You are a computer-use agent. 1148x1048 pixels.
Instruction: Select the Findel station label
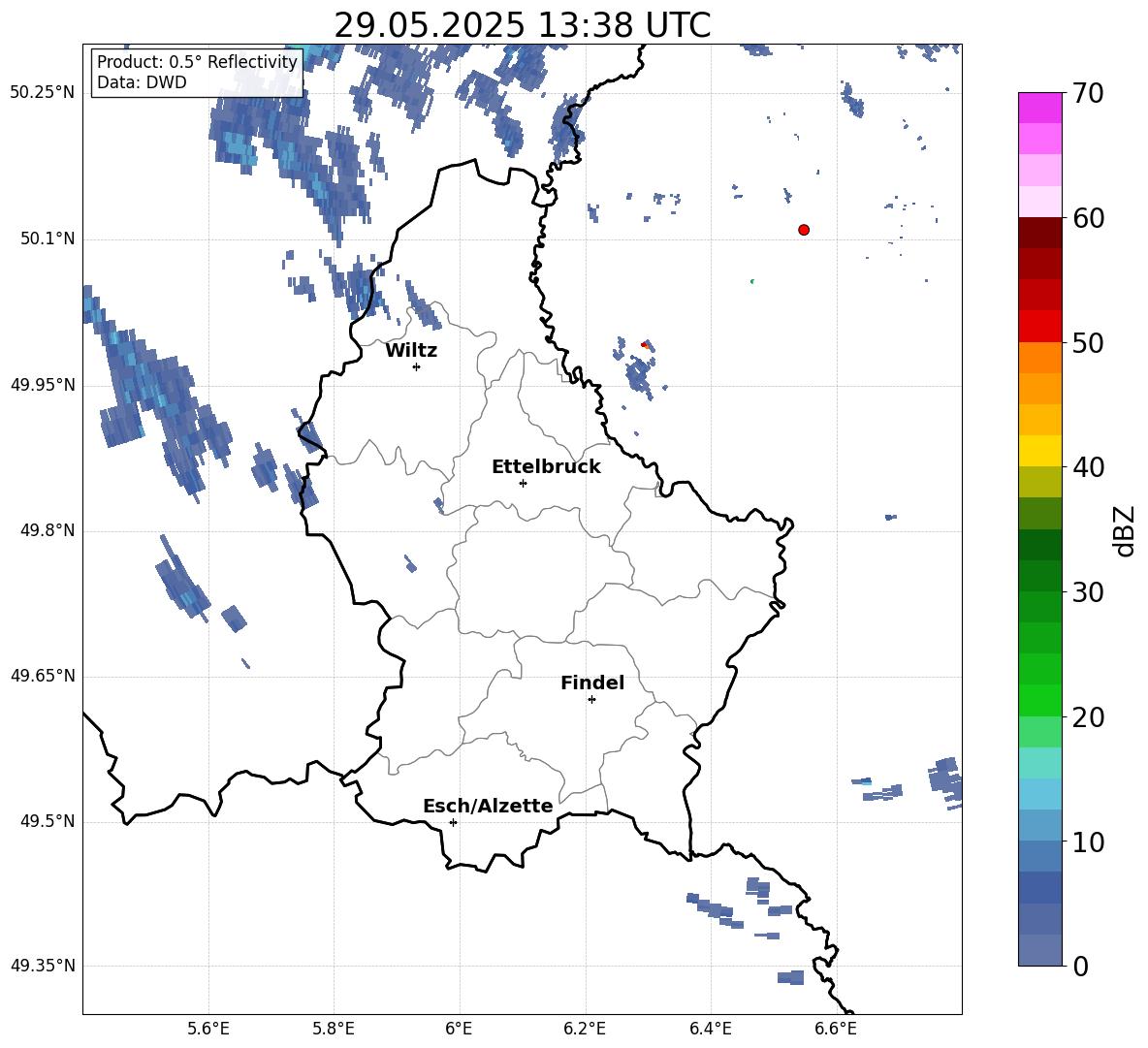(x=592, y=683)
